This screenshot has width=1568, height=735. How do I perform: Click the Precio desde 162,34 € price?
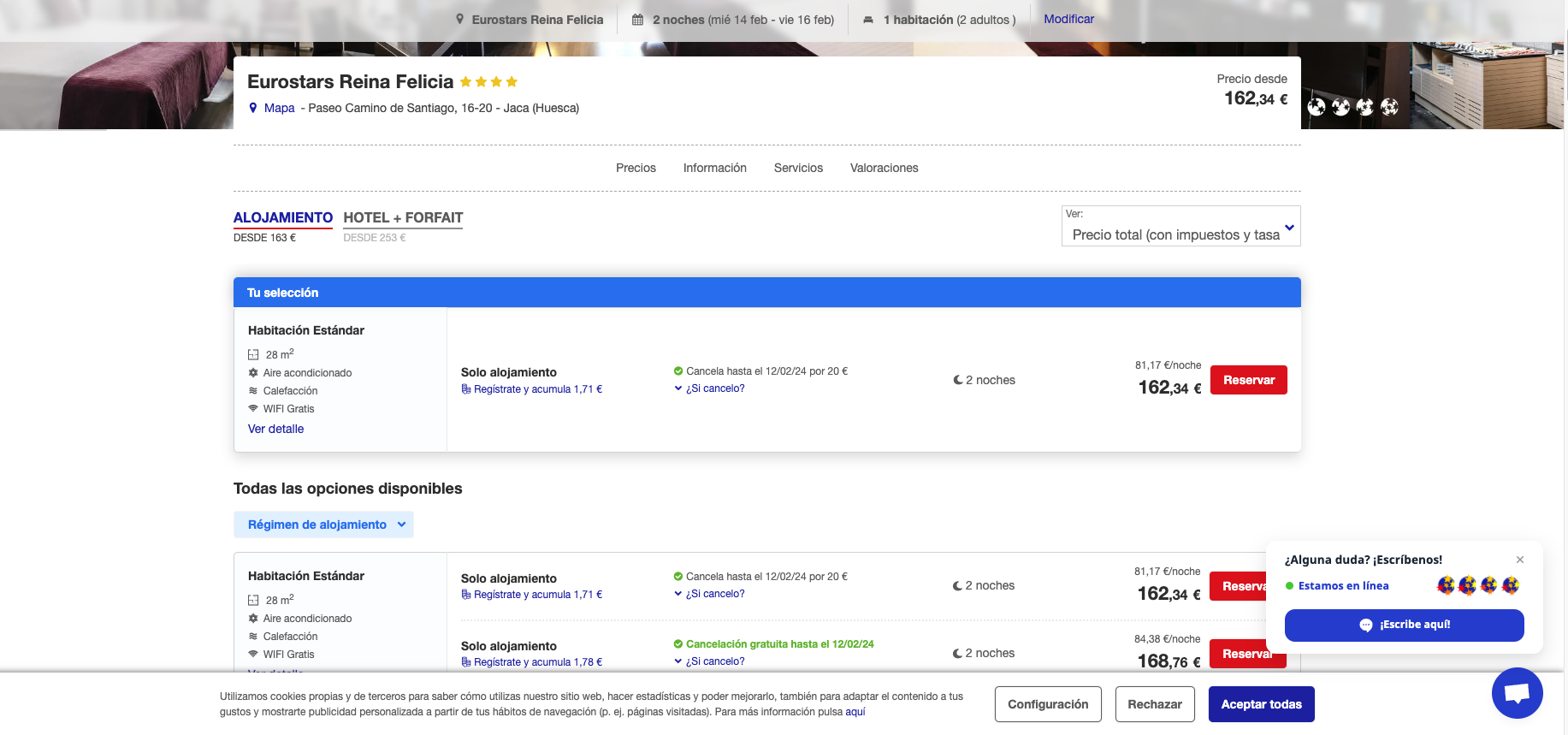[1255, 98]
